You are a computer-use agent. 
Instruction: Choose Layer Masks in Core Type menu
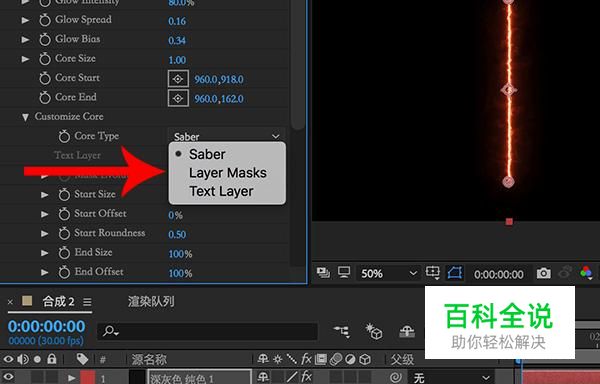(227, 173)
